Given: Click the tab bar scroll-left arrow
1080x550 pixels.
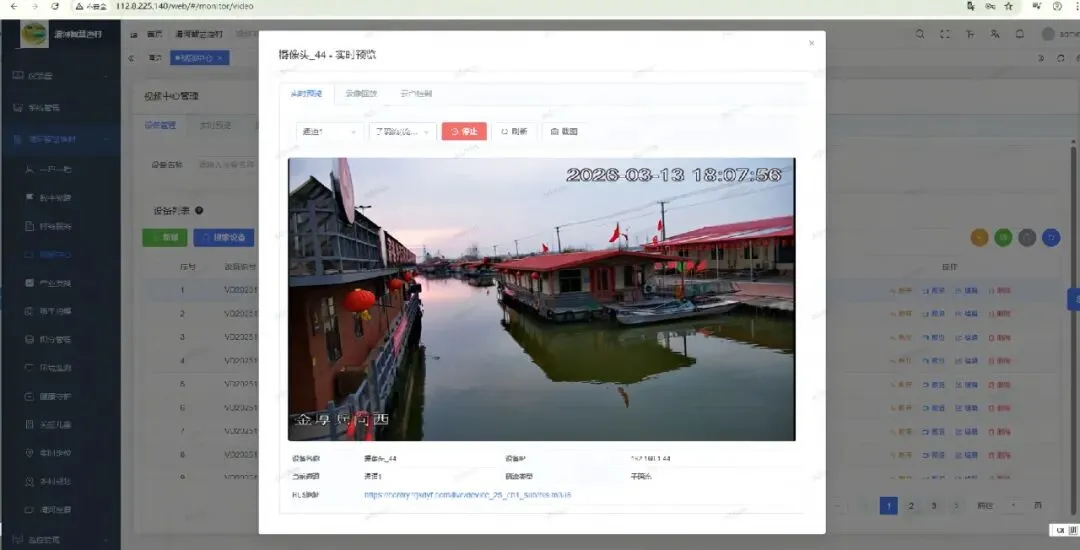Looking at the screenshot, I should pos(131,59).
